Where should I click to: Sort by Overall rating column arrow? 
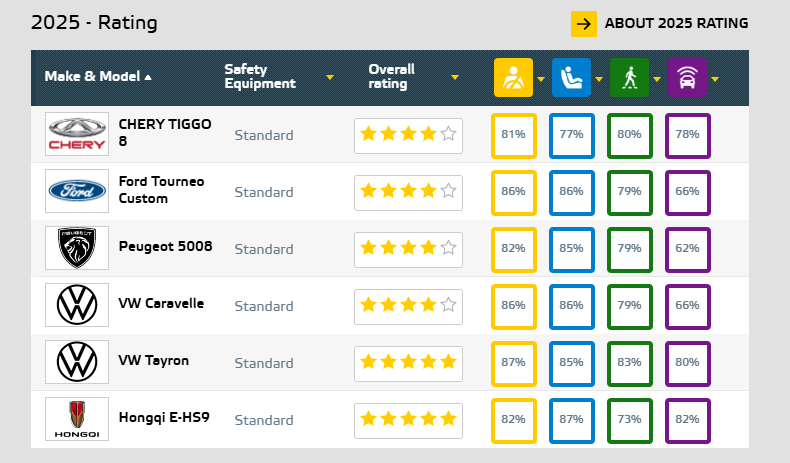coord(454,77)
